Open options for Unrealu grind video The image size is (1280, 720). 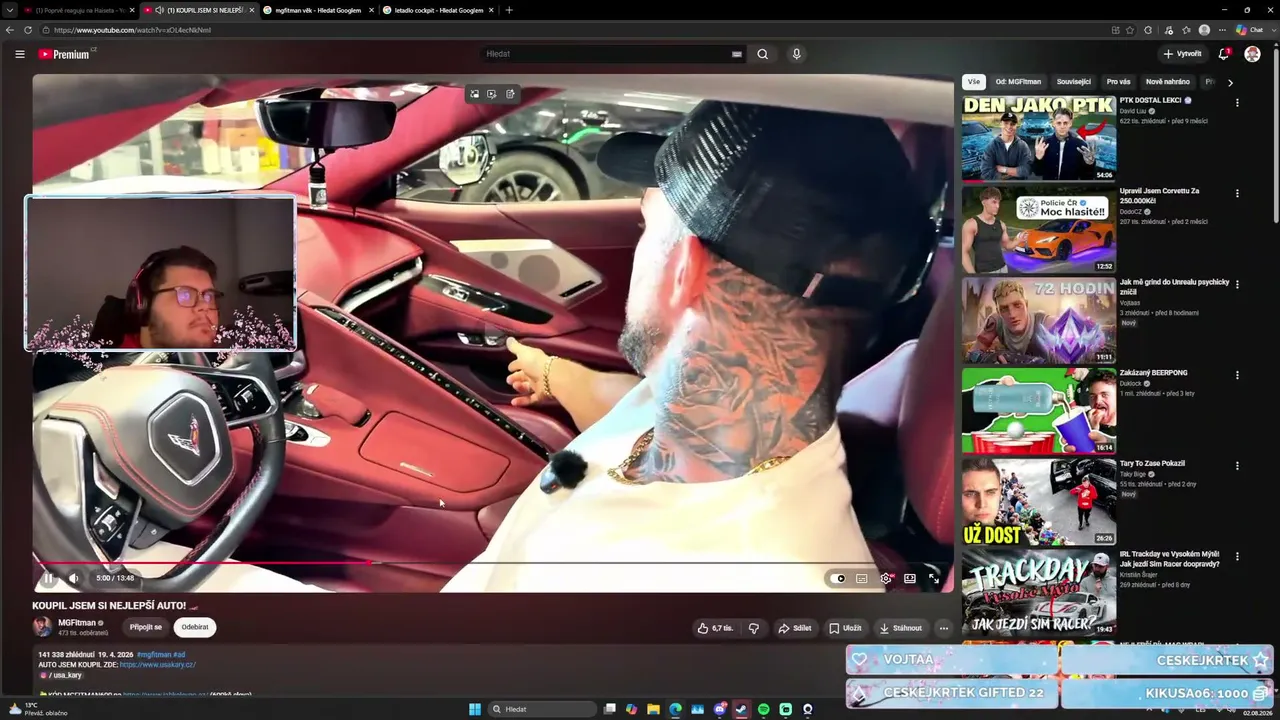1237,284
